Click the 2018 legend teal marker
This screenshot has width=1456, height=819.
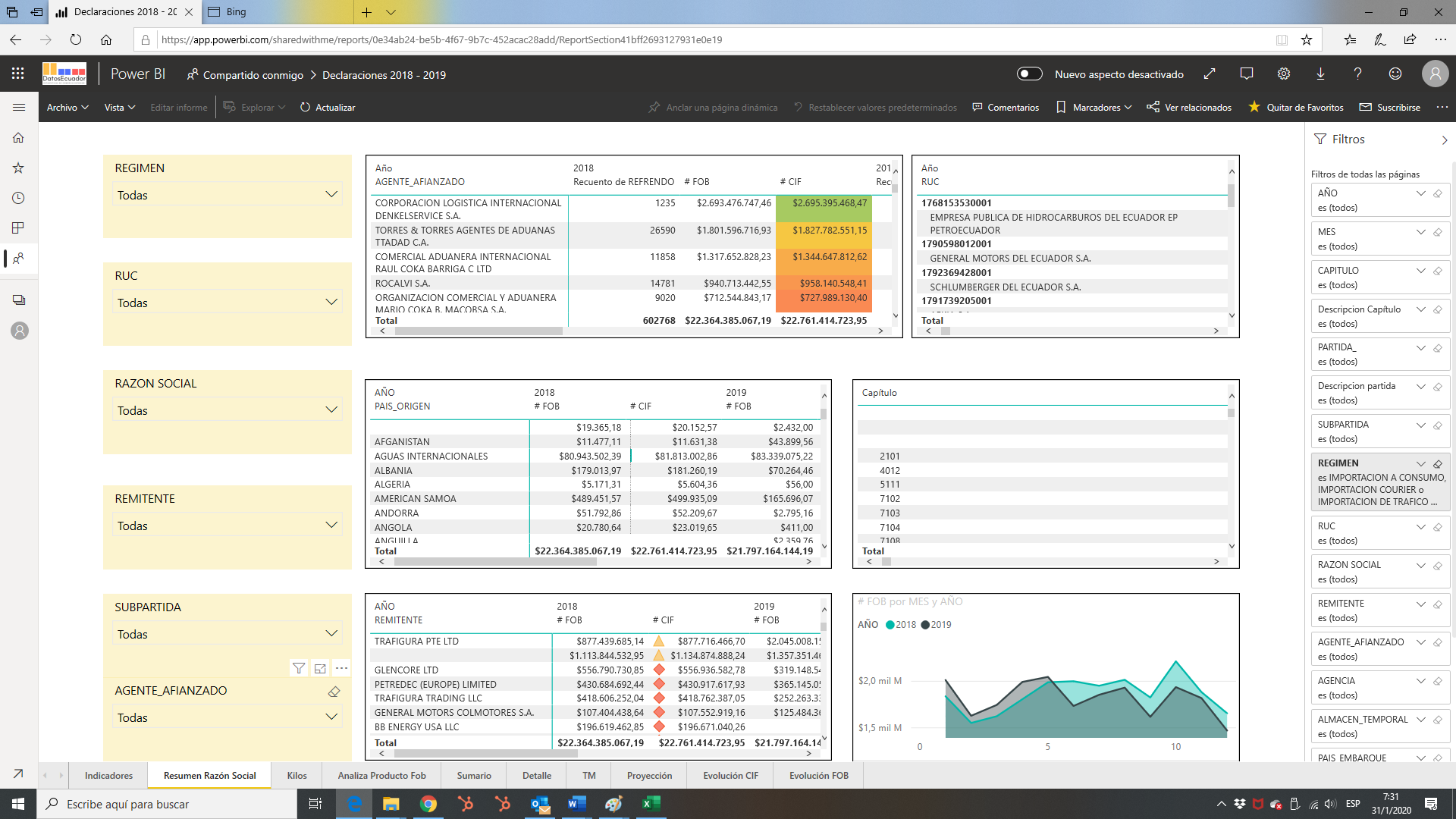[x=890, y=625]
